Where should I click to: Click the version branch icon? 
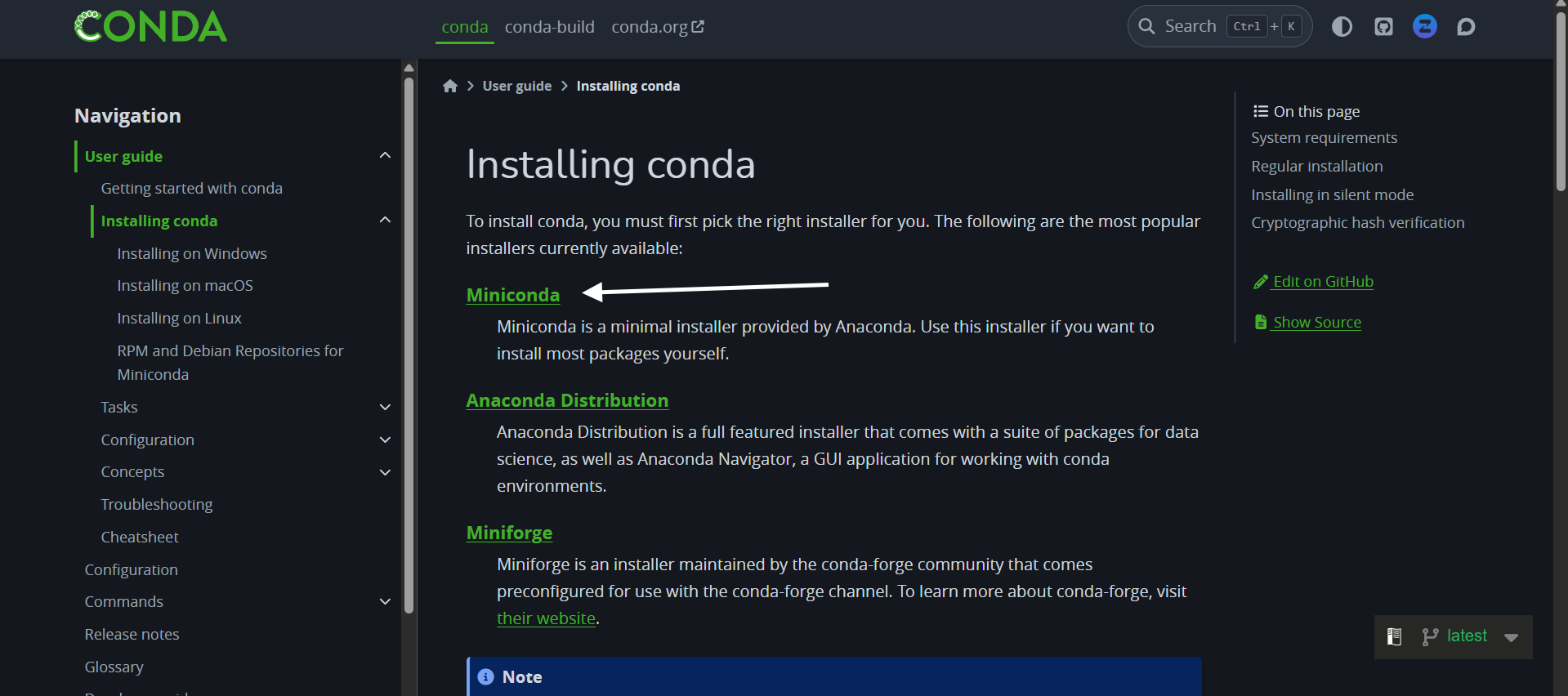[x=1430, y=636]
